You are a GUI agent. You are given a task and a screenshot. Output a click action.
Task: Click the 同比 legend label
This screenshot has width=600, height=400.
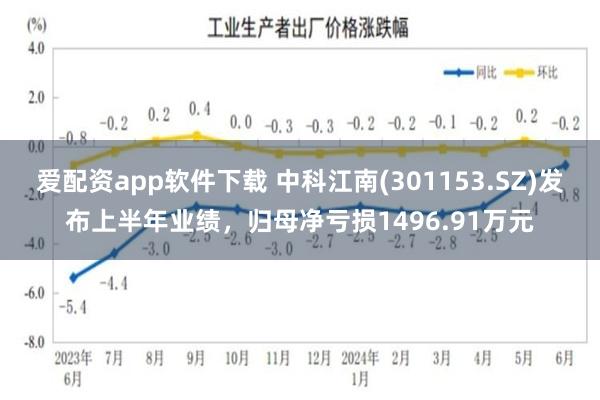[486, 72]
